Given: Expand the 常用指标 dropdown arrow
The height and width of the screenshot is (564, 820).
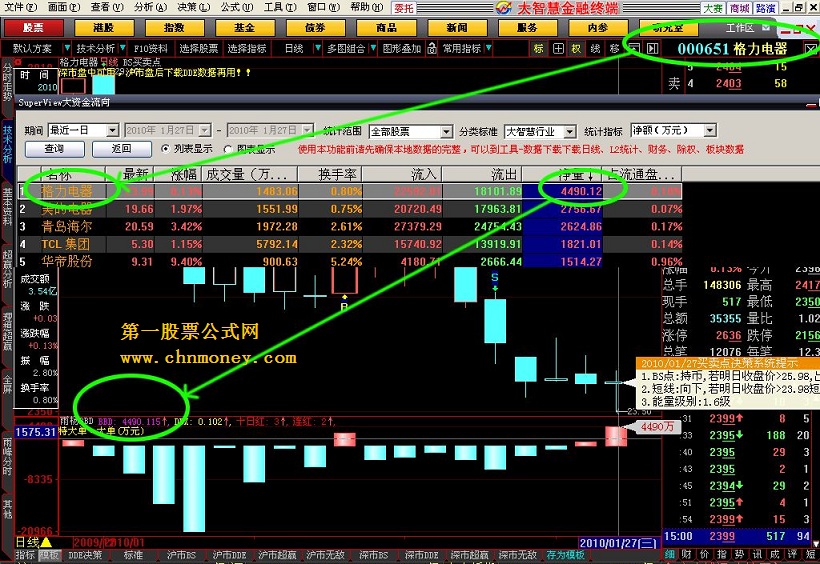Looking at the screenshot, I should (488, 49).
